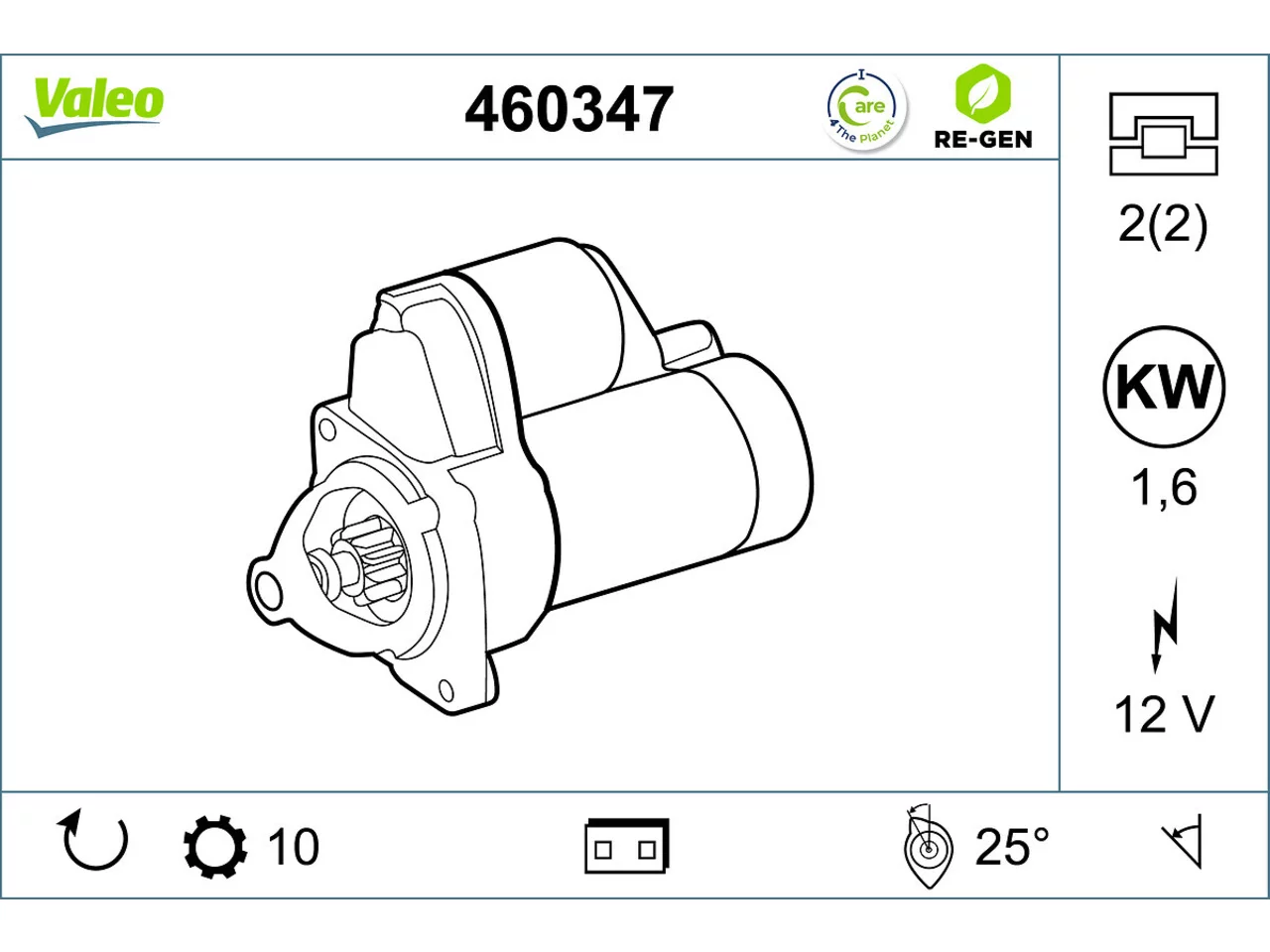Screen dimensions: 1270x952
Task: Click the RE-GEN leaf hexagon icon
Action: point(982,92)
